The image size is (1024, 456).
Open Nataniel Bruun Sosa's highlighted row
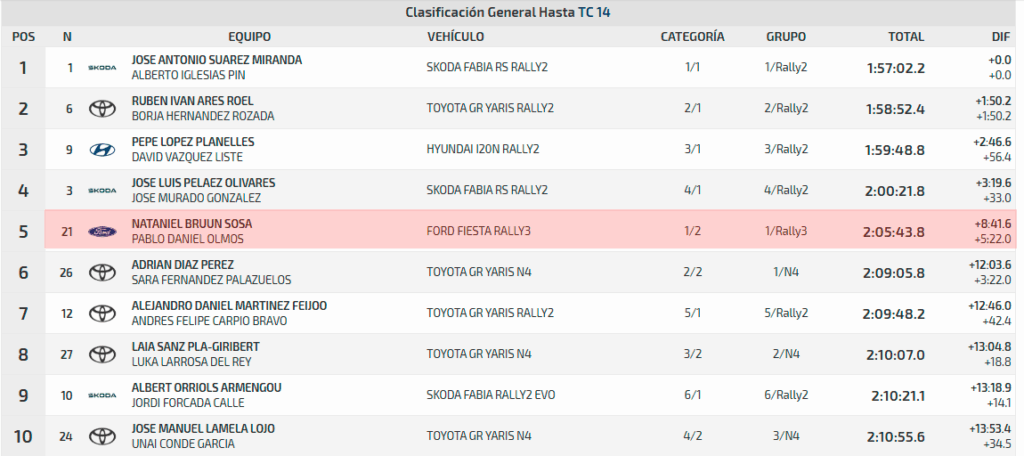530,229
